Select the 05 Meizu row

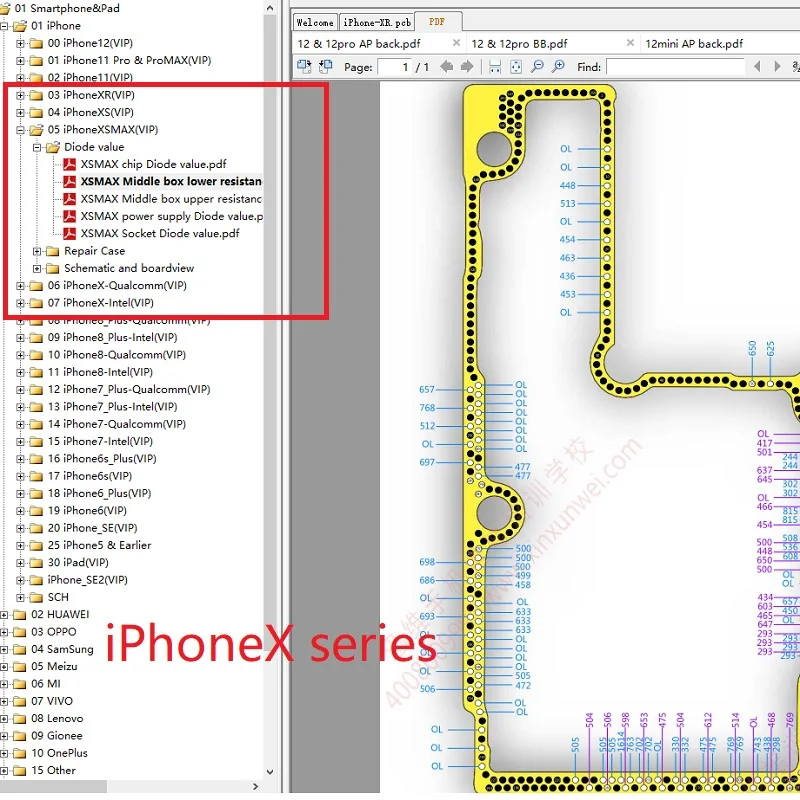(x=54, y=667)
